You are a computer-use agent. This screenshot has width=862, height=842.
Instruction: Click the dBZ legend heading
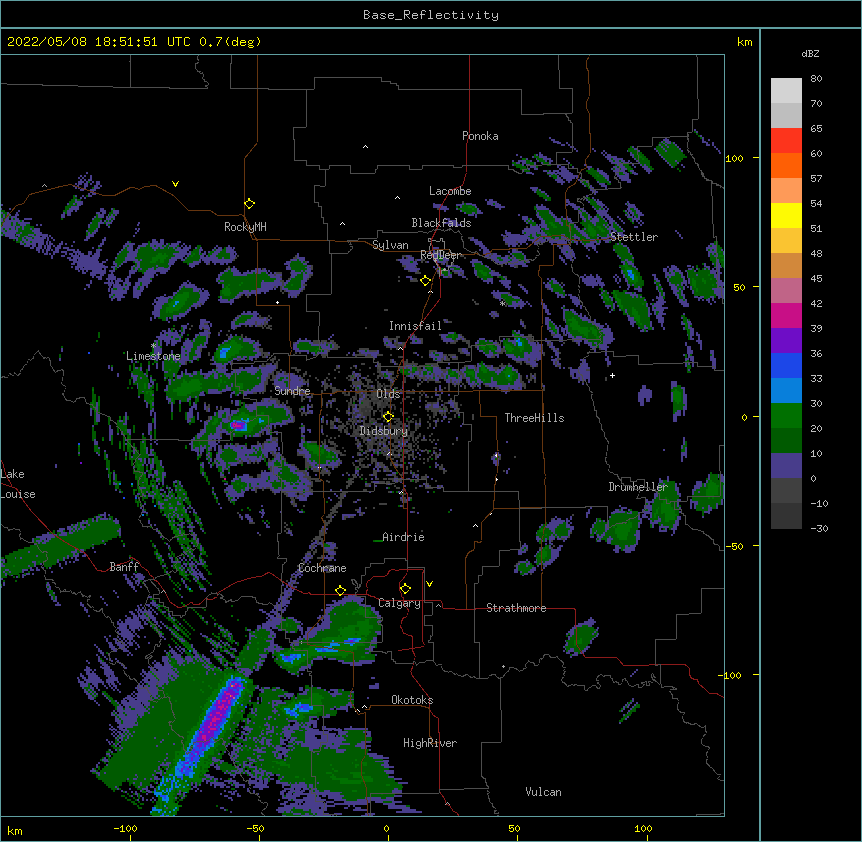[x=810, y=54]
